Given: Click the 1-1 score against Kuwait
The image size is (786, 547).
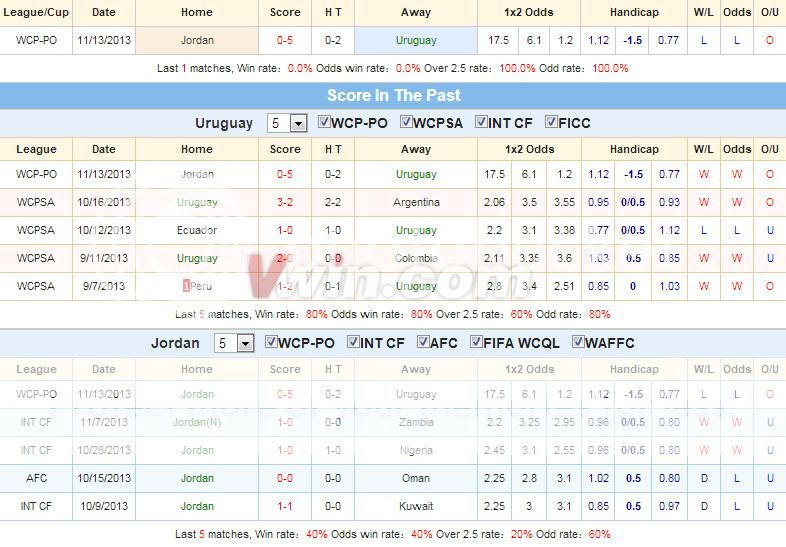Looking at the screenshot, I should point(285,506).
